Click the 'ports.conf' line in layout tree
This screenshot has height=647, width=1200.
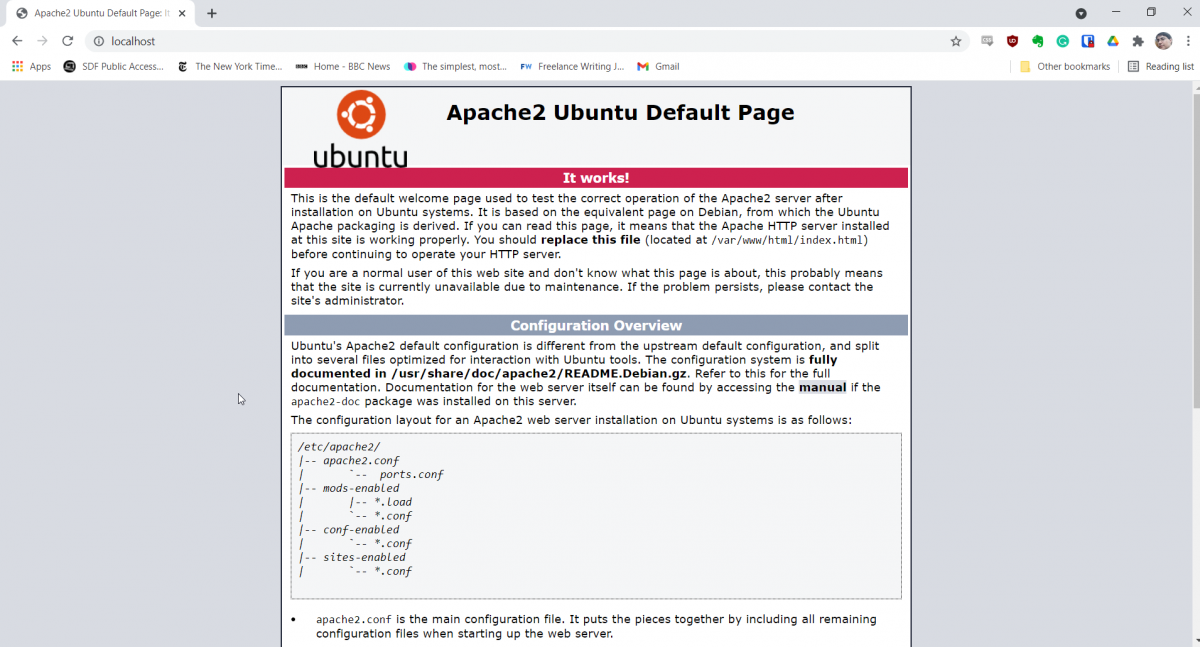(x=412, y=474)
